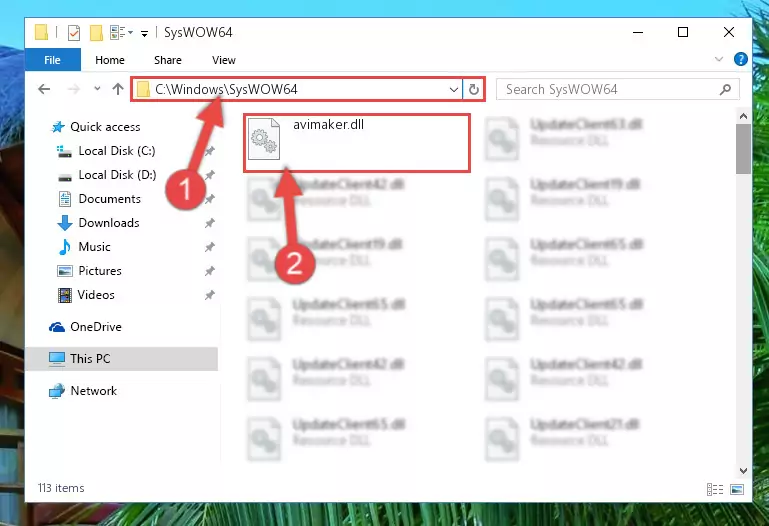Select Quick access in navigation pane
769x526 pixels.
(105, 127)
